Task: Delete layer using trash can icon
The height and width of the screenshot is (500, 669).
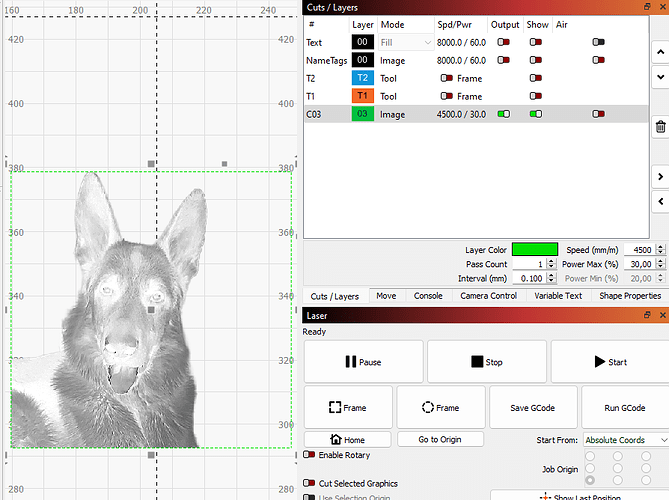Action: 660,127
